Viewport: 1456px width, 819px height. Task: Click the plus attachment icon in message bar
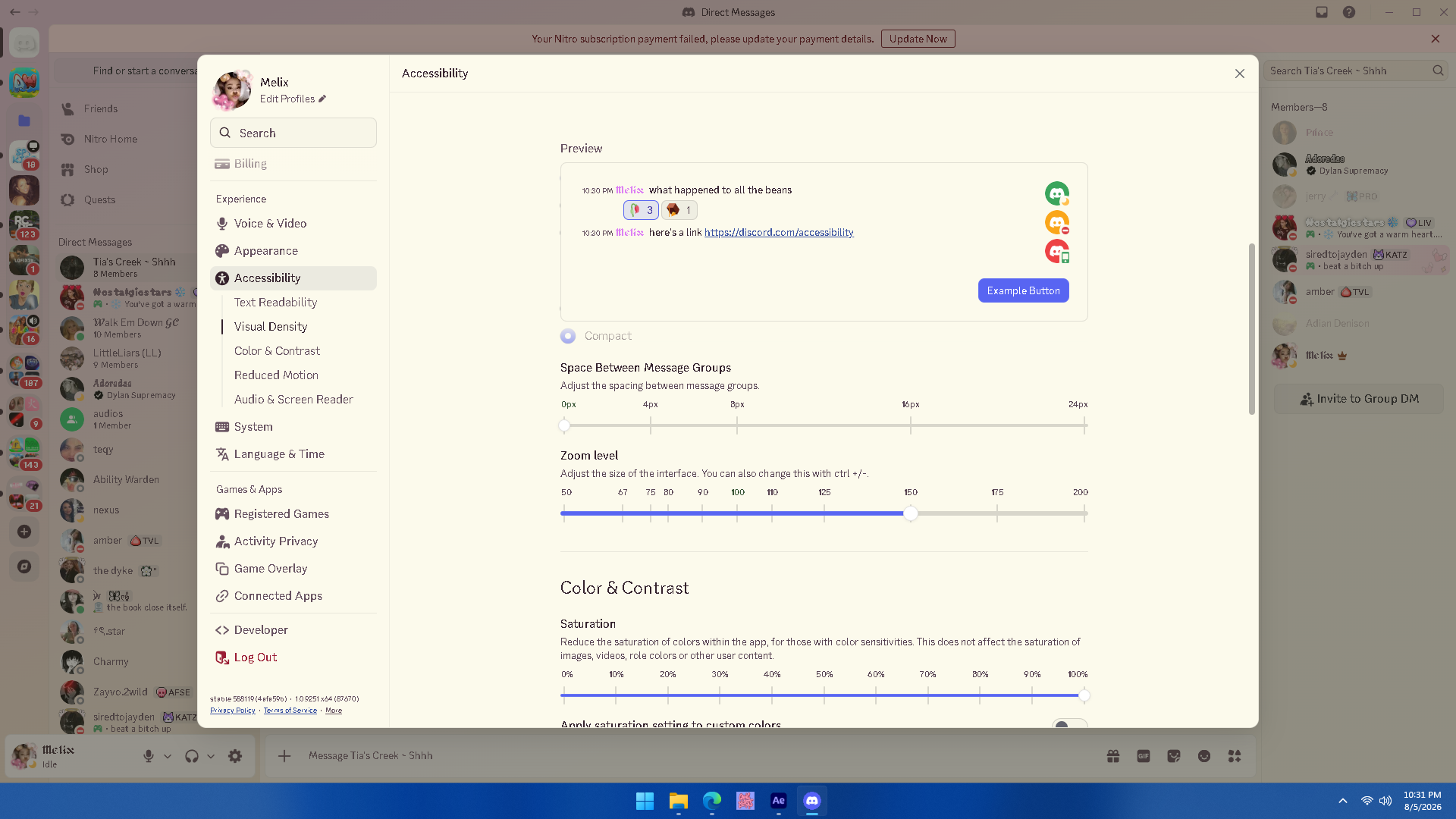[x=284, y=756]
